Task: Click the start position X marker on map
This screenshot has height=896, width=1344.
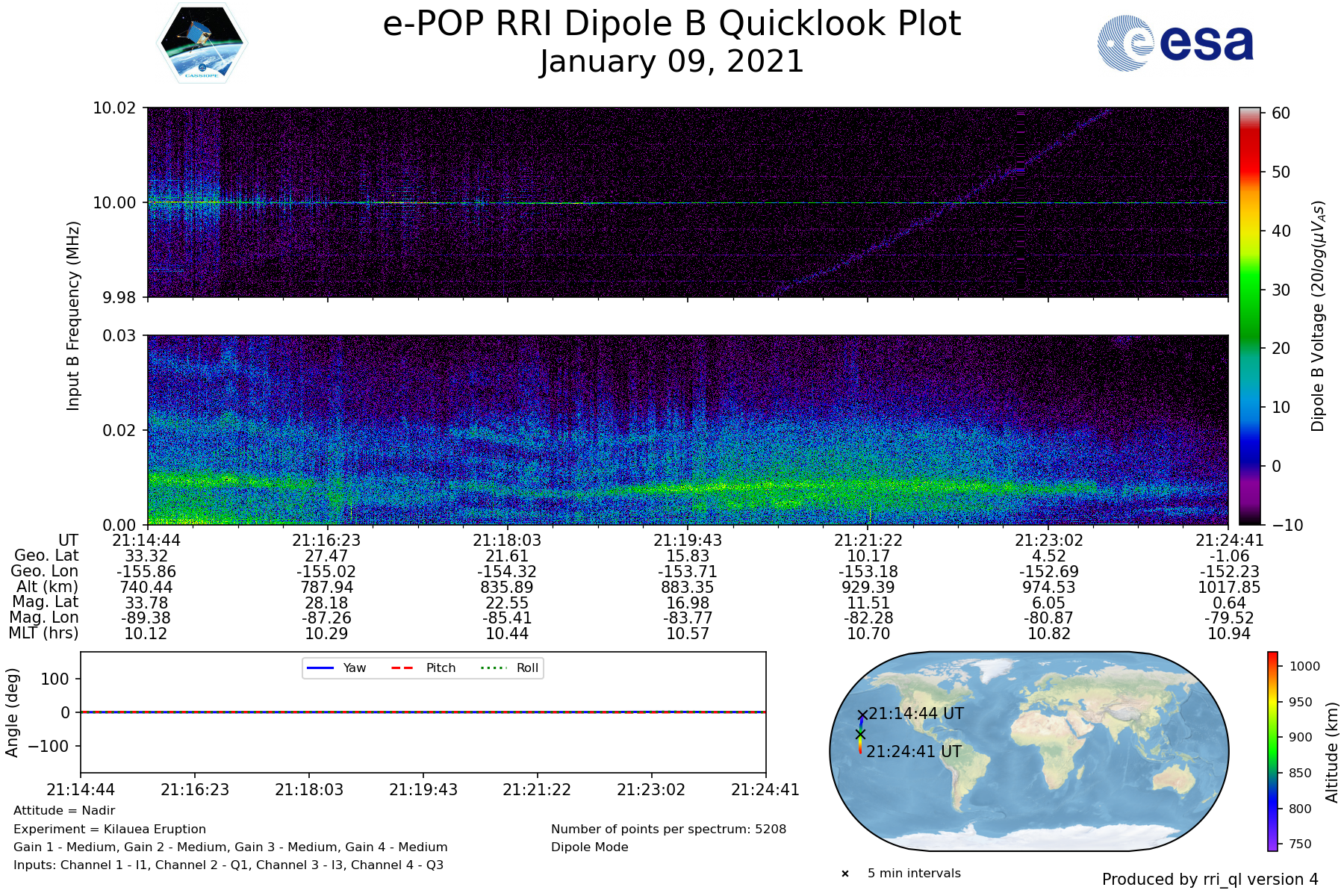Action: tap(862, 715)
